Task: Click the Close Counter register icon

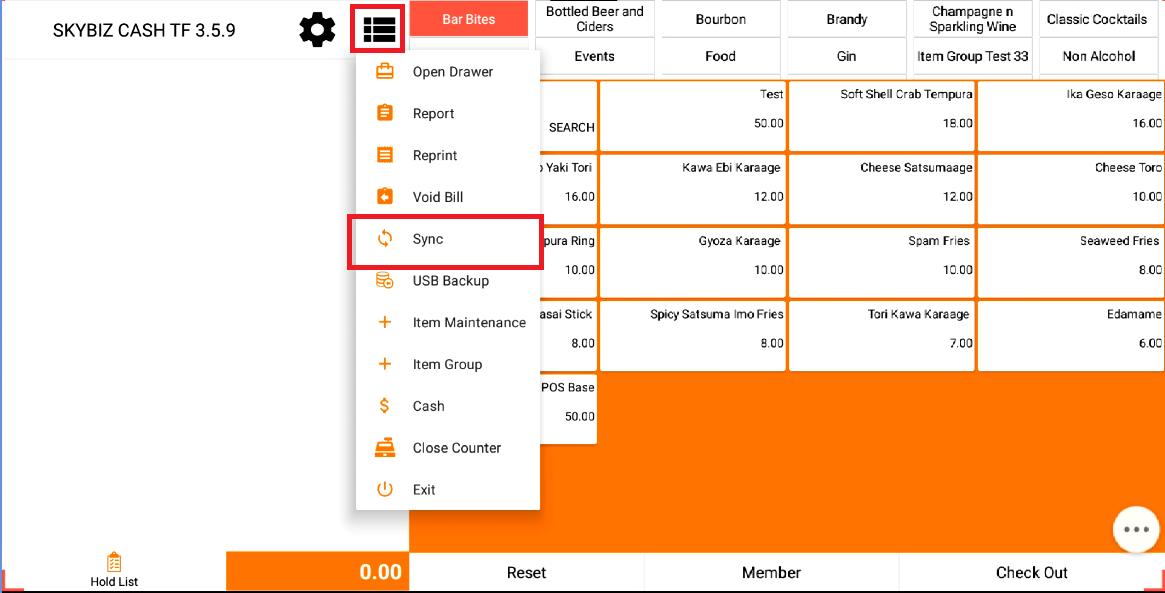Action: click(385, 448)
